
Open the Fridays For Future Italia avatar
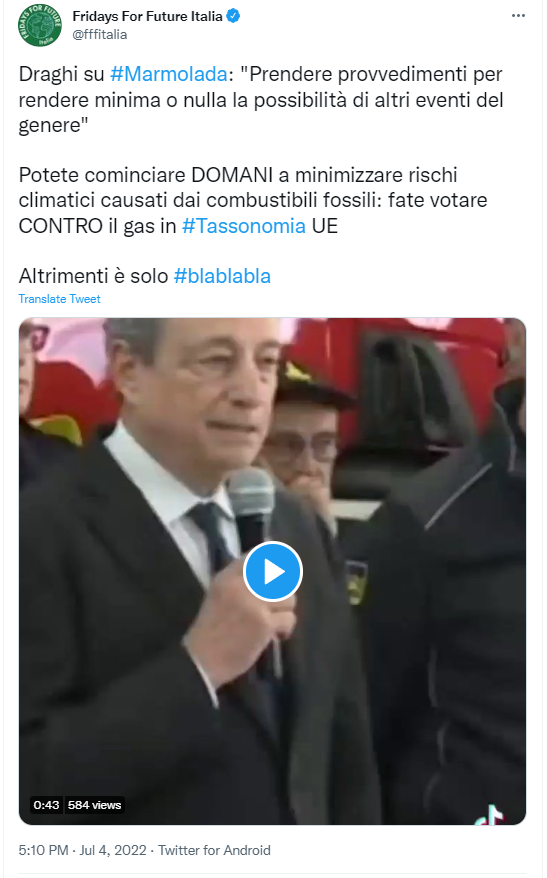(40, 25)
